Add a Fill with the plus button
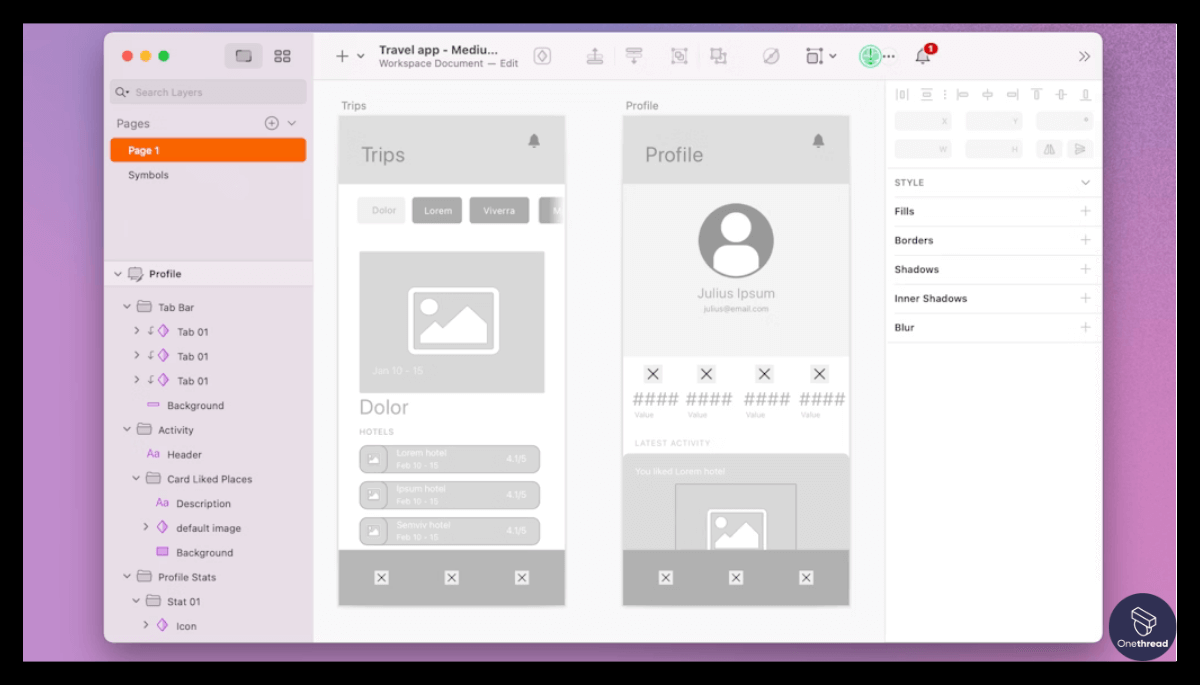 tap(1086, 211)
